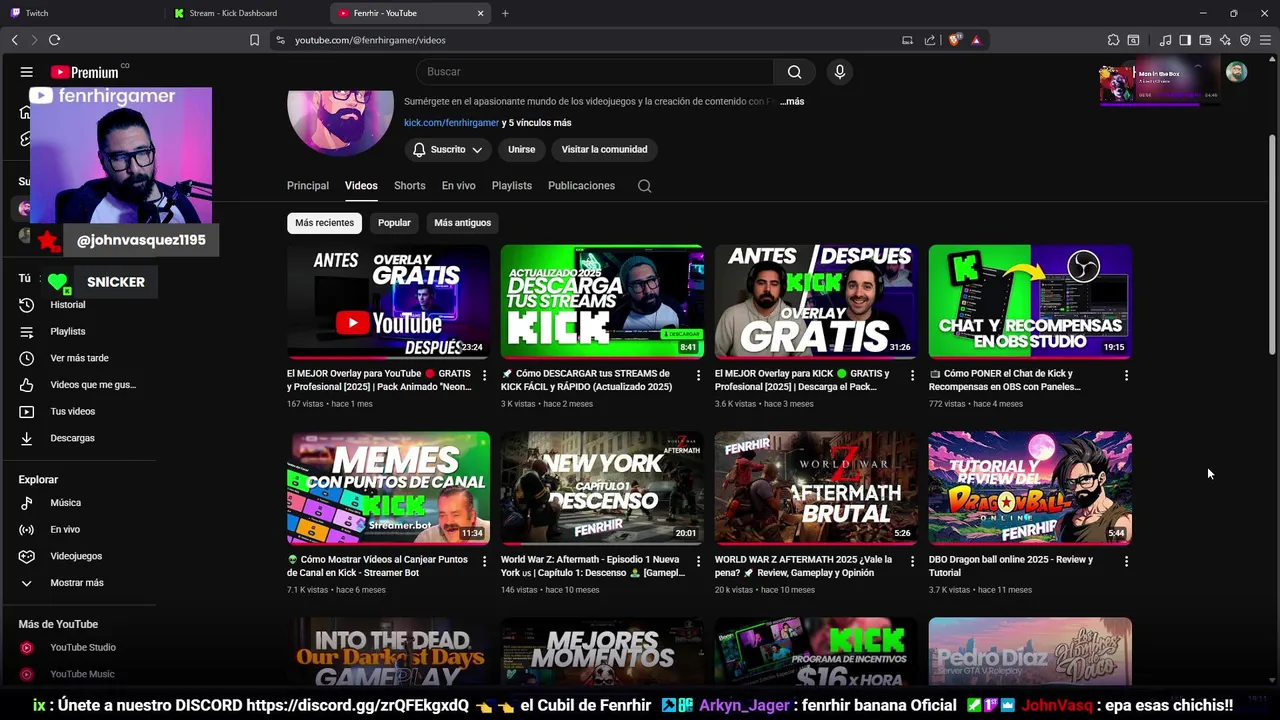Bookmark this page with the bookmark icon

(254, 40)
